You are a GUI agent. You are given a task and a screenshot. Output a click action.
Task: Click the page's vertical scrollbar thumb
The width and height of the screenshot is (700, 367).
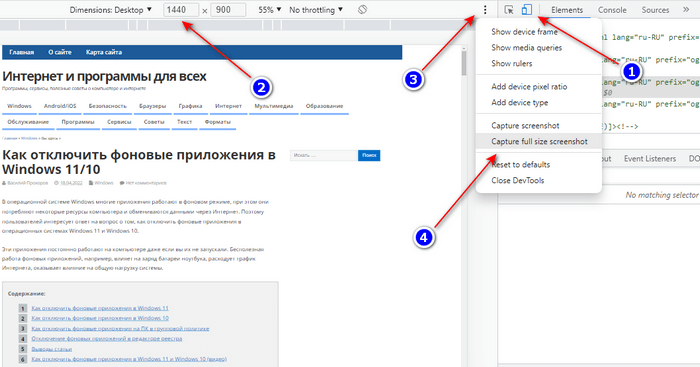pyautogui.click(x=464, y=63)
